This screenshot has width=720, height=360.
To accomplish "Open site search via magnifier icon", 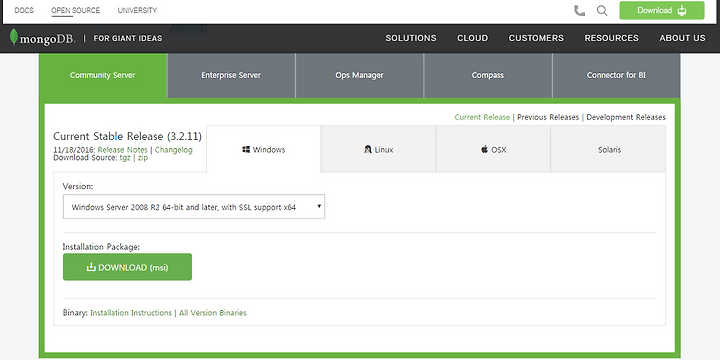I will click(x=602, y=11).
